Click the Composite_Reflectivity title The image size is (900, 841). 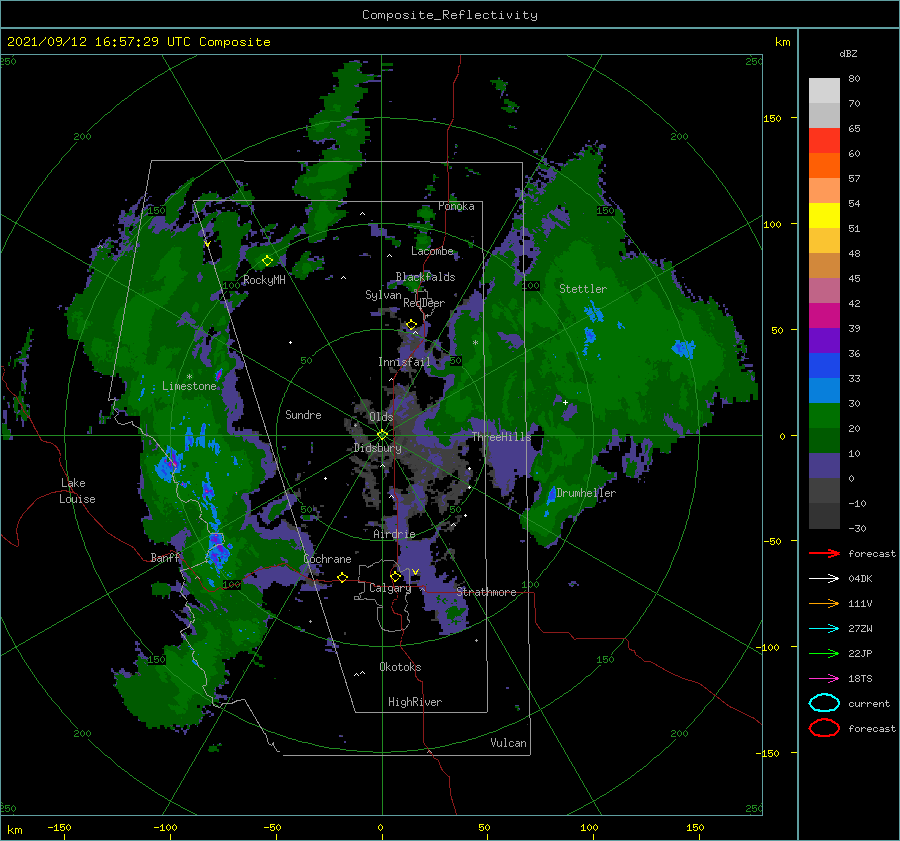(x=450, y=15)
